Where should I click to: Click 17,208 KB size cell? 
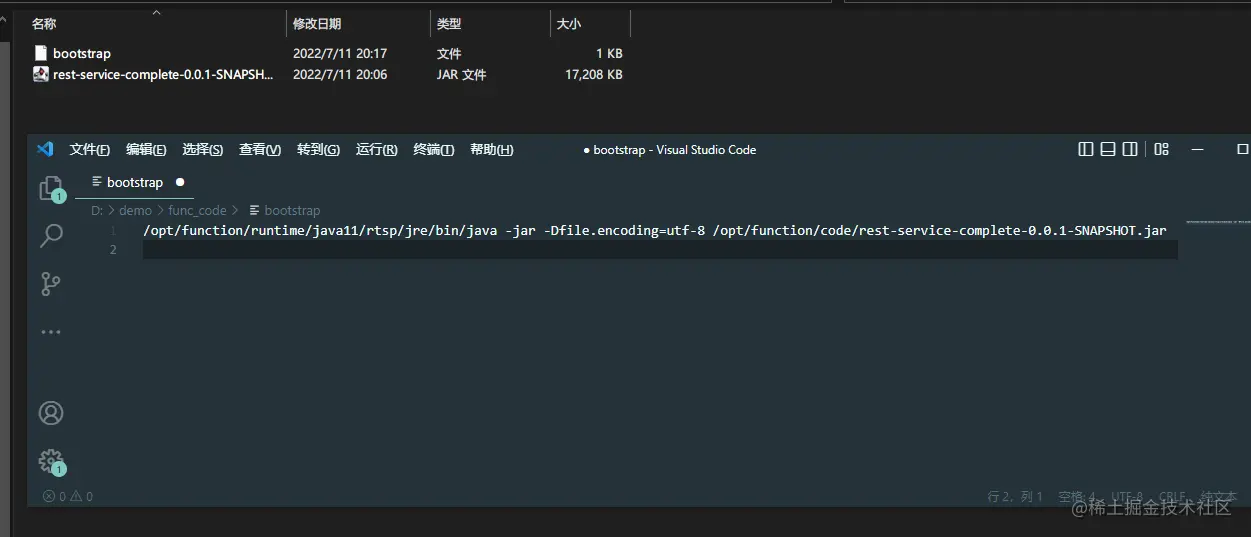point(594,74)
